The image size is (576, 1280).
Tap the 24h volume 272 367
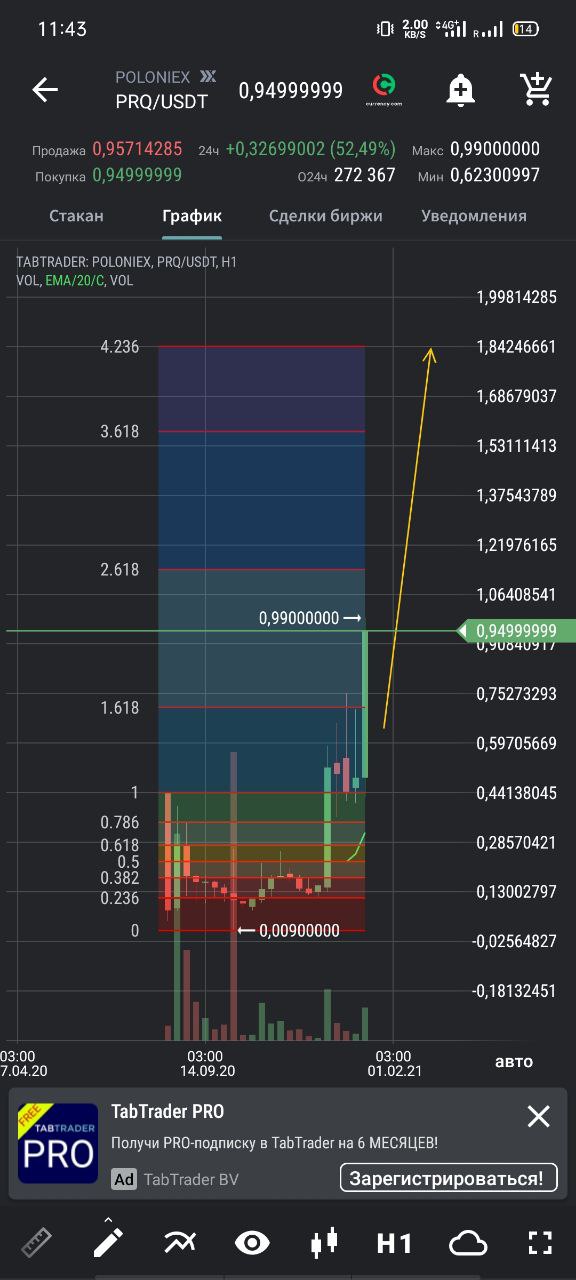[x=365, y=175]
